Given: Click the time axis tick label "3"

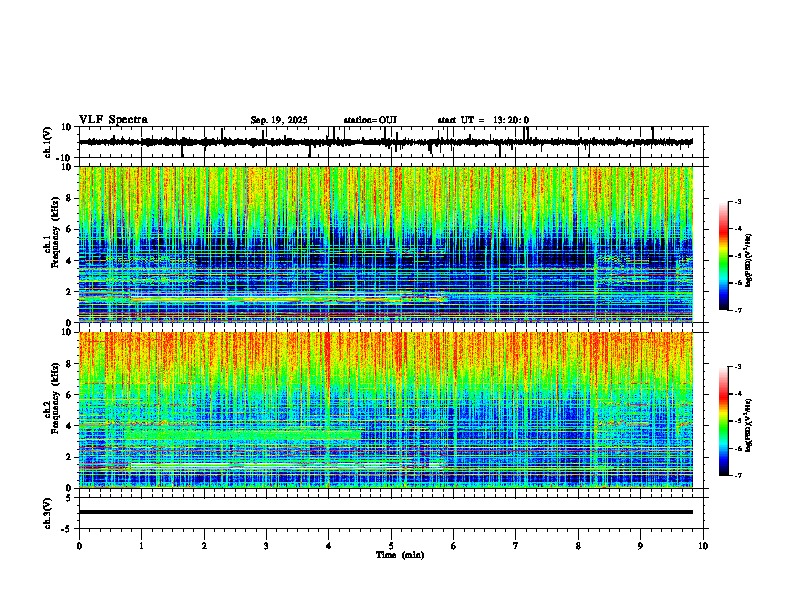Looking at the screenshot, I should point(266,546).
